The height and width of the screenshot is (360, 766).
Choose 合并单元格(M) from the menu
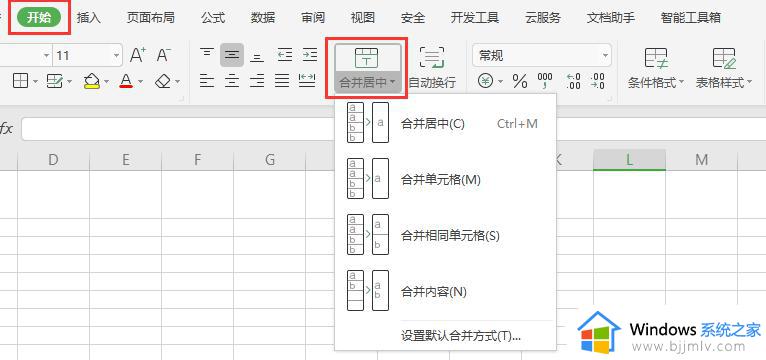[445, 180]
